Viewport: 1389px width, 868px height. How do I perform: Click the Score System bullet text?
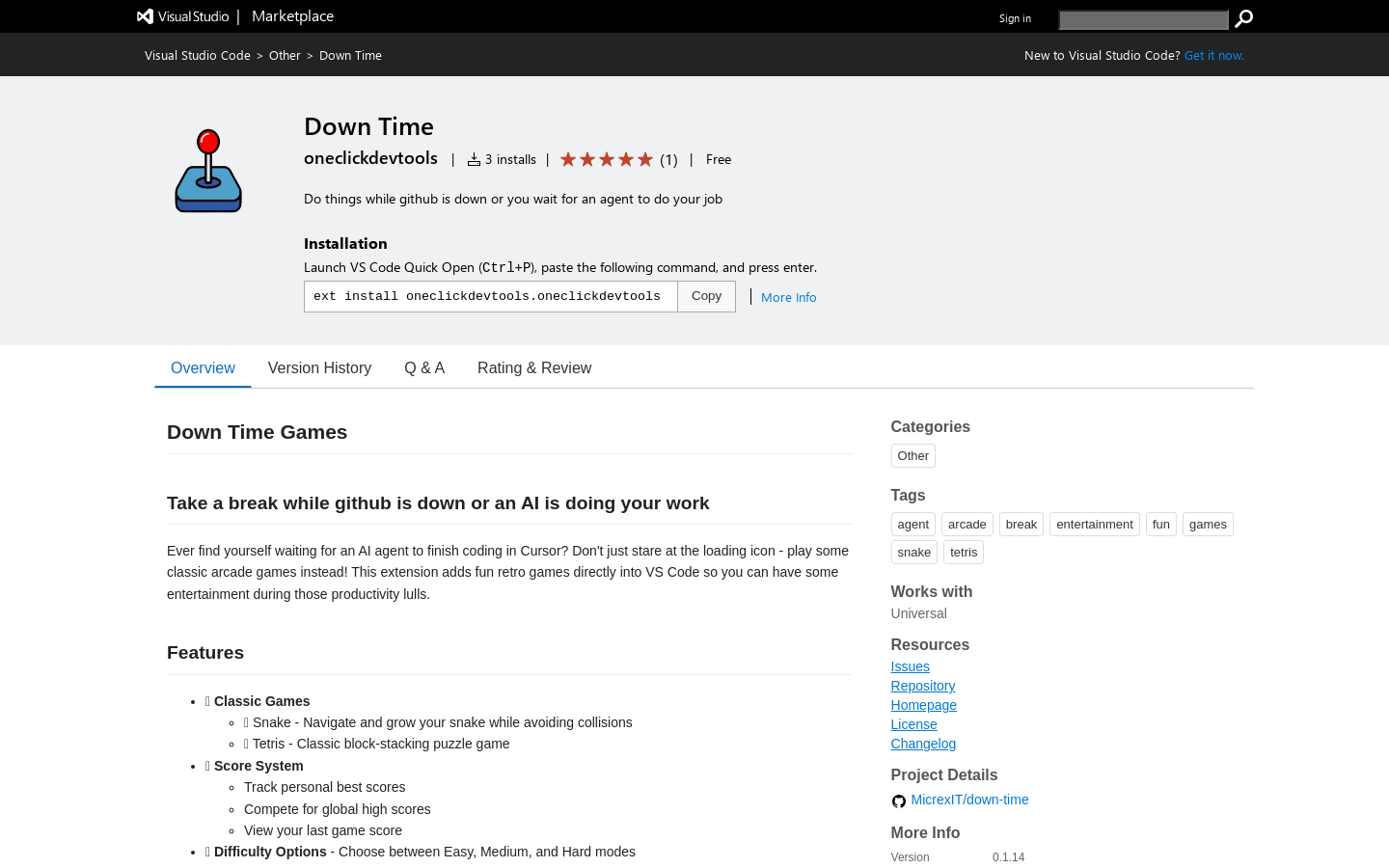pyautogui.click(x=259, y=766)
